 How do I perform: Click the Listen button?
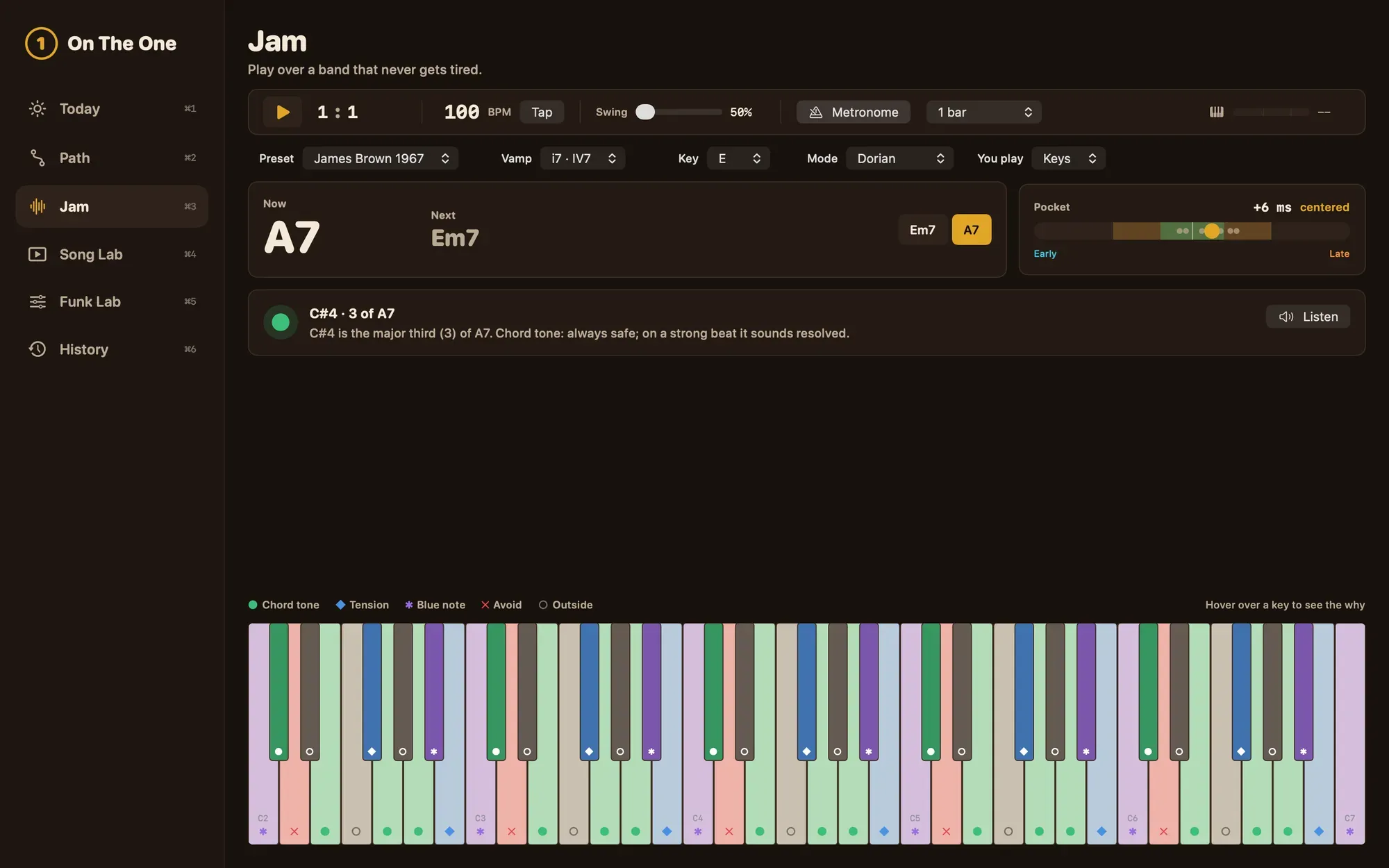1308,317
